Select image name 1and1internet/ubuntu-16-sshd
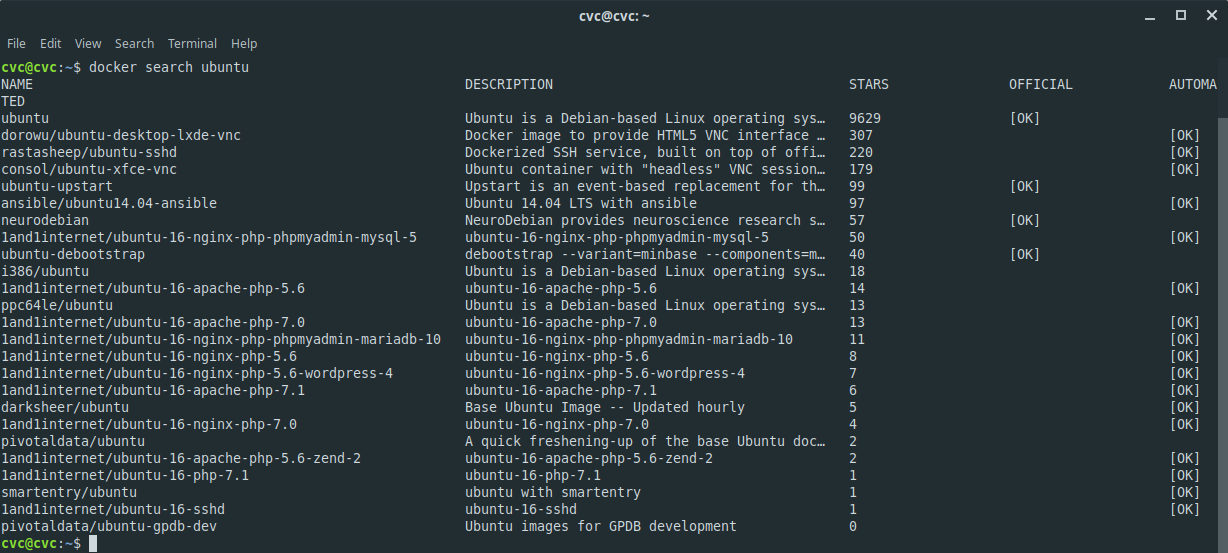This screenshot has width=1228, height=553. click(113, 509)
